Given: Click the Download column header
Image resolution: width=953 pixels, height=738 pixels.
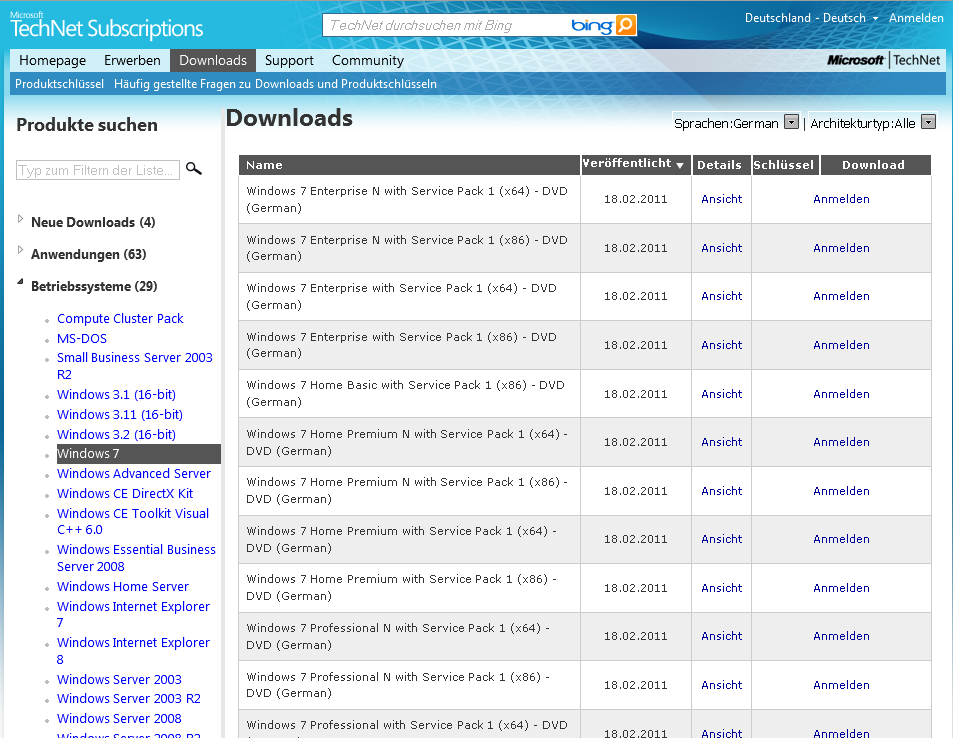Looking at the screenshot, I should (876, 165).
